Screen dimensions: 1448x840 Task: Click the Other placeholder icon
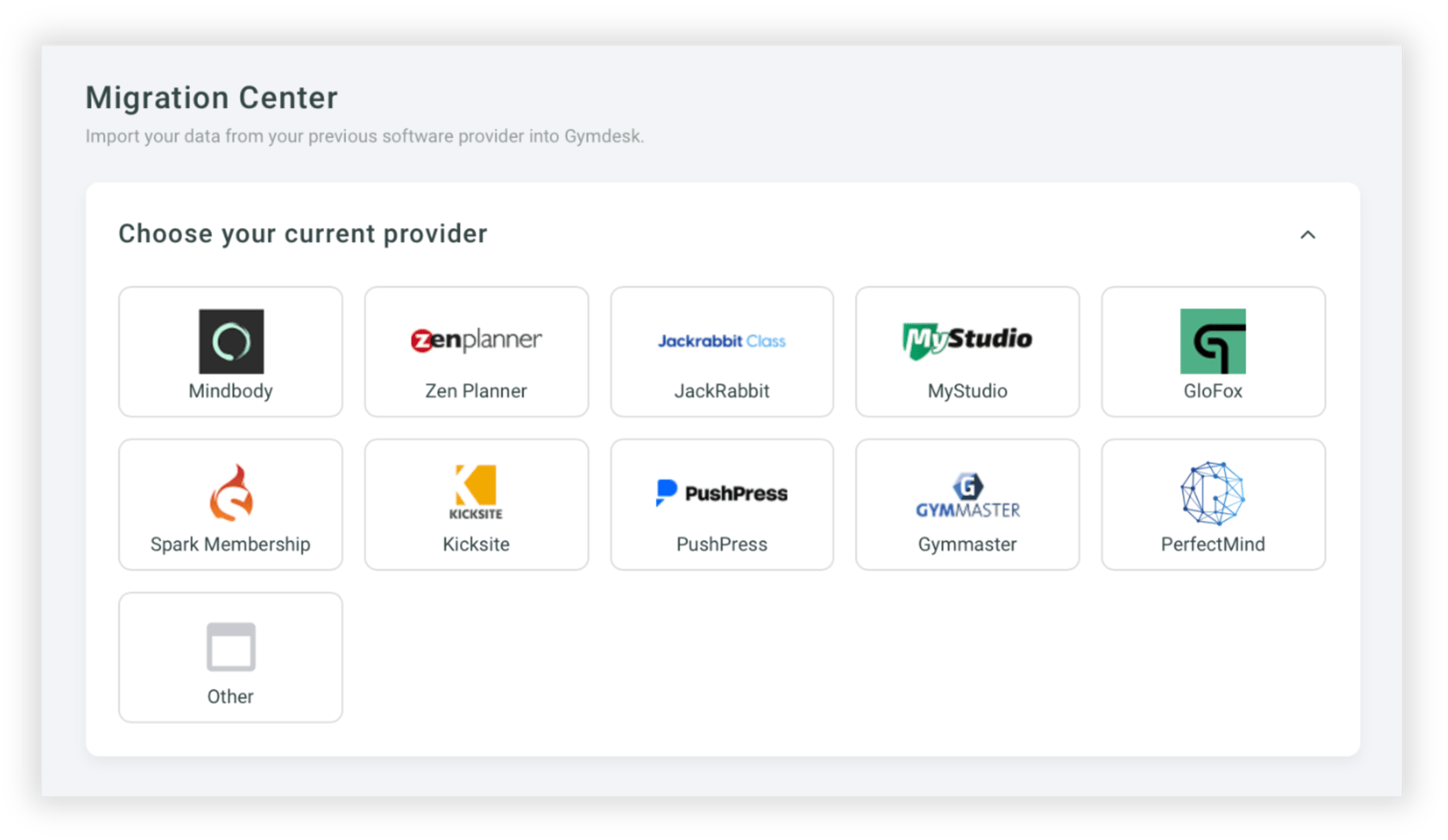point(230,646)
